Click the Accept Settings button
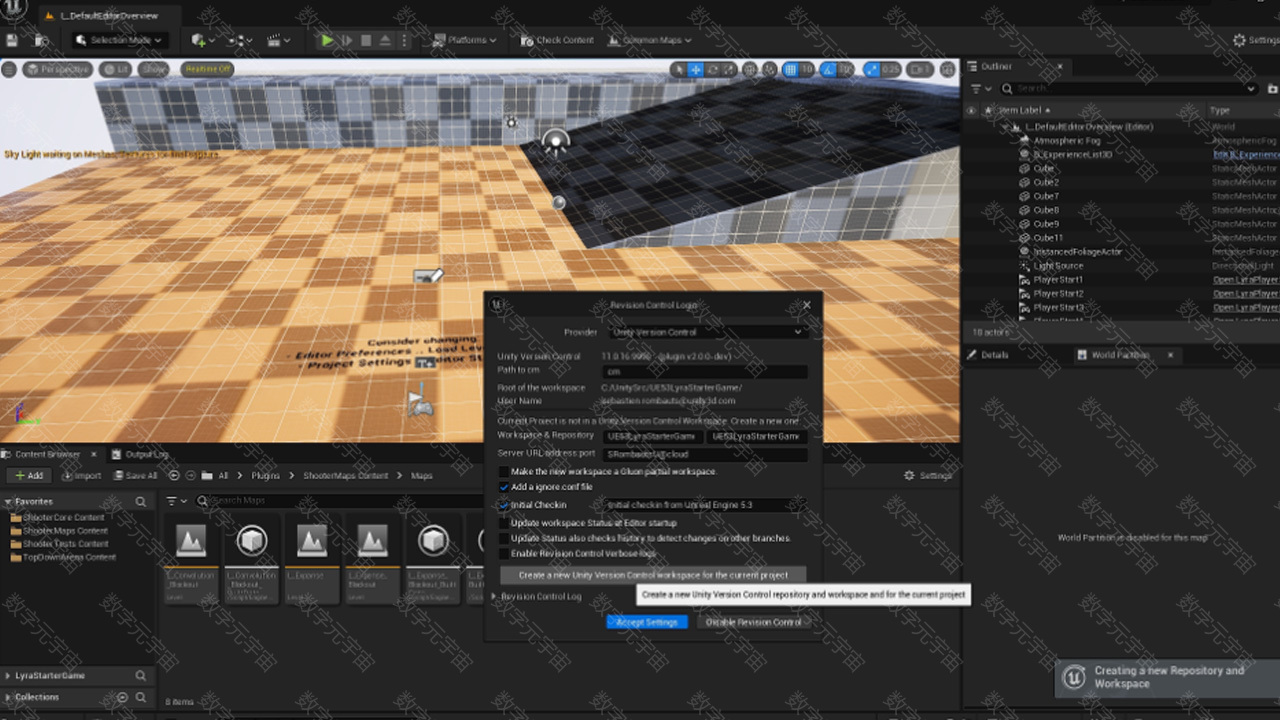1280x720 pixels. coord(647,622)
